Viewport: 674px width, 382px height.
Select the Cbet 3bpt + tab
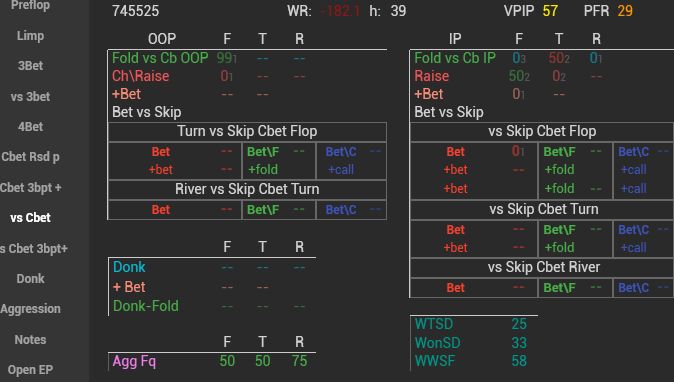[30, 187]
